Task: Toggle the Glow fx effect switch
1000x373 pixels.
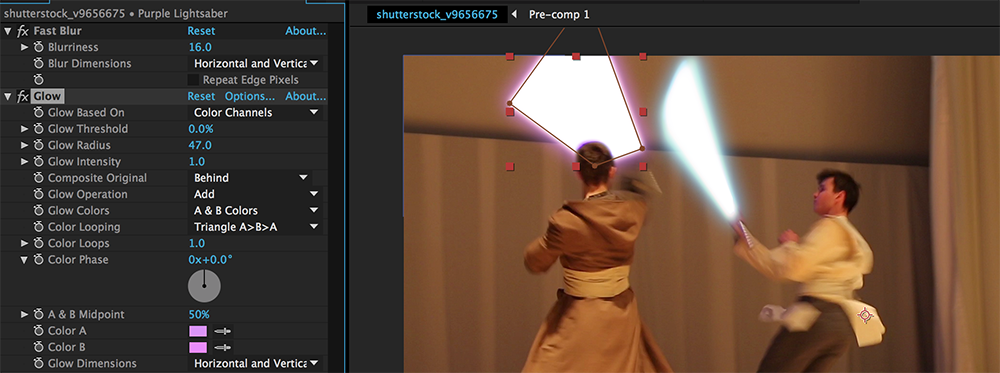Action: click(23, 96)
